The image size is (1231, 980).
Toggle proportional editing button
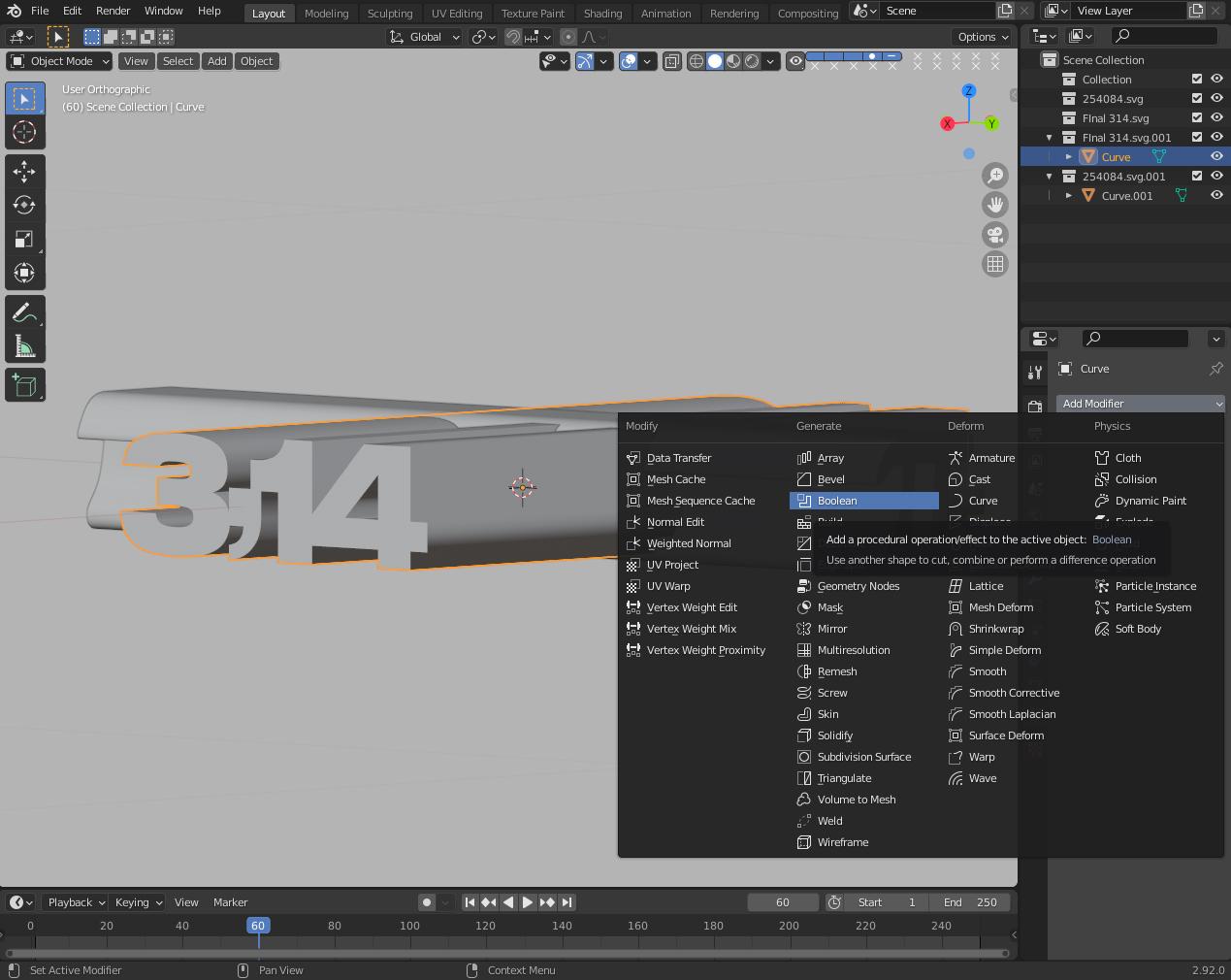click(x=568, y=37)
